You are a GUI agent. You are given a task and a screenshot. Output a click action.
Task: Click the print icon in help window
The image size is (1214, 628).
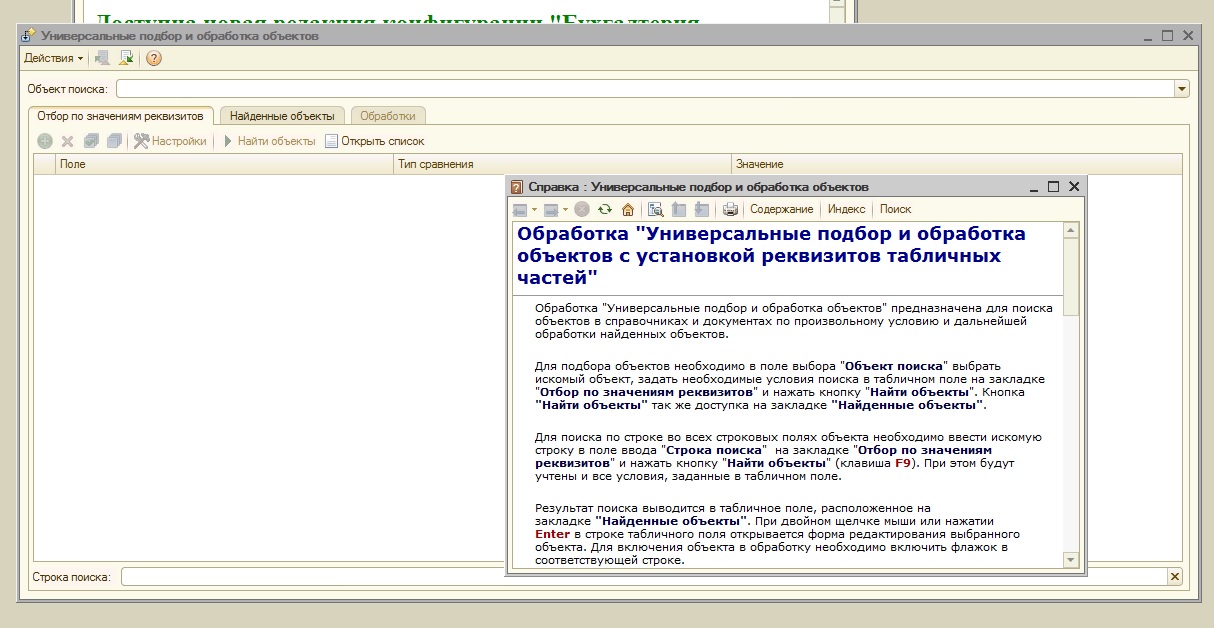click(x=730, y=210)
